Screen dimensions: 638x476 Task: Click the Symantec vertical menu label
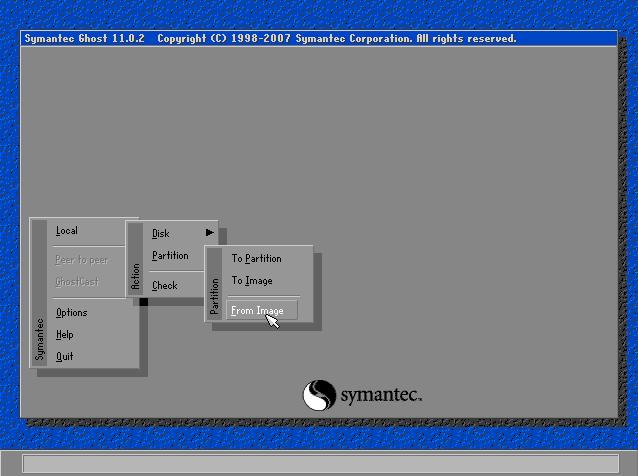click(39, 339)
